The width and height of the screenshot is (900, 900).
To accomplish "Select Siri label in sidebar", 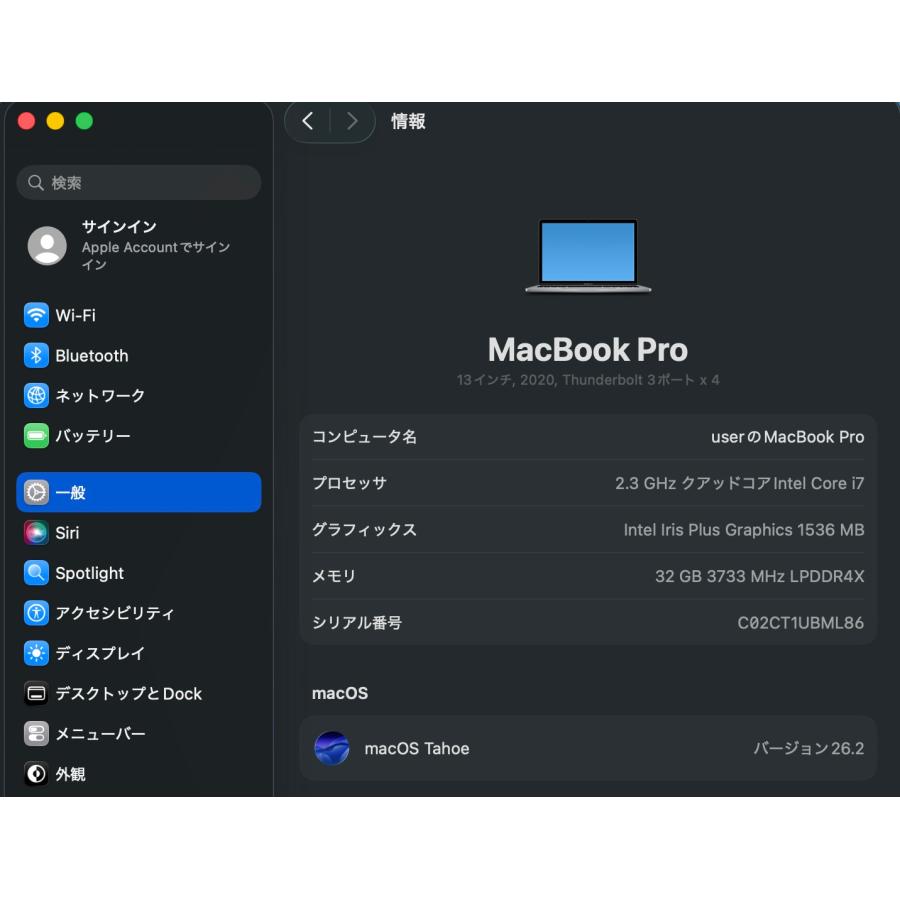I will tap(67, 533).
